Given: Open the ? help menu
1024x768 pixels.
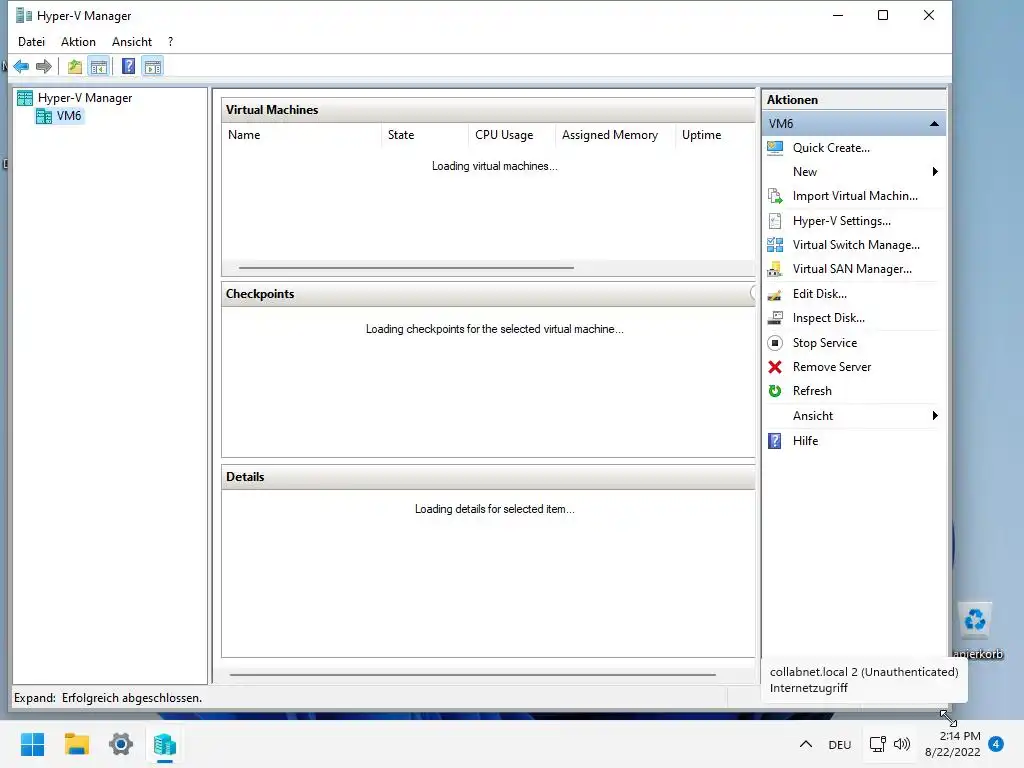Looking at the screenshot, I should coord(170,42).
